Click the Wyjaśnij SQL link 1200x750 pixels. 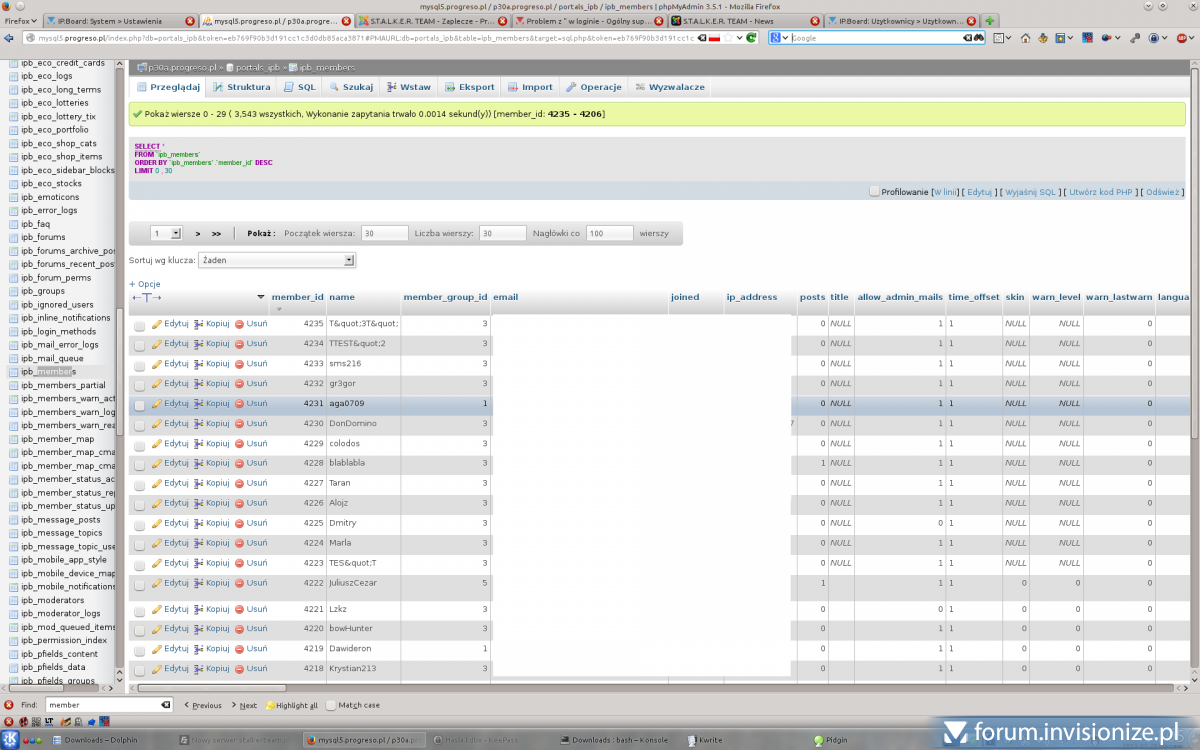pyautogui.click(x=1029, y=192)
